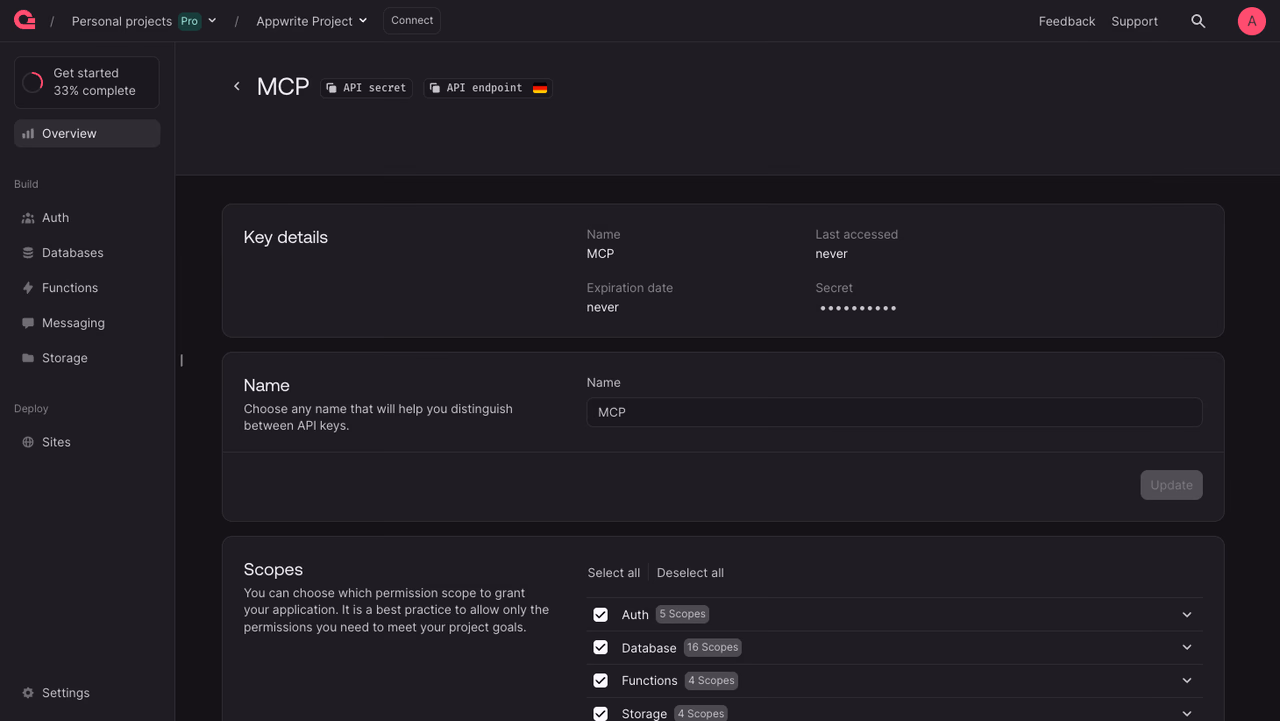Expand the Storage scopes row
Screen dimensions: 1280x721
(1187, 713)
